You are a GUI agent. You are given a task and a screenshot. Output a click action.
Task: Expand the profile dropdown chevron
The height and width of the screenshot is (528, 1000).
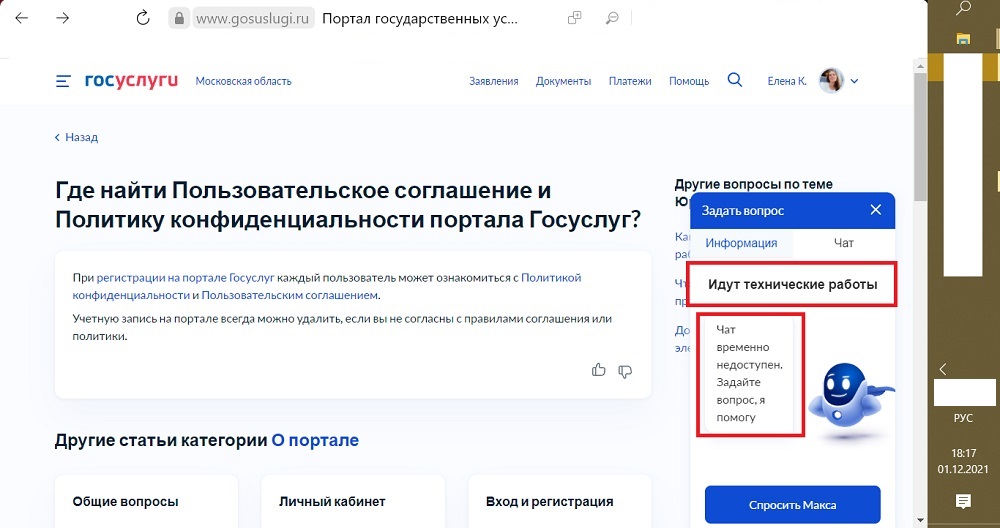click(x=855, y=81)
